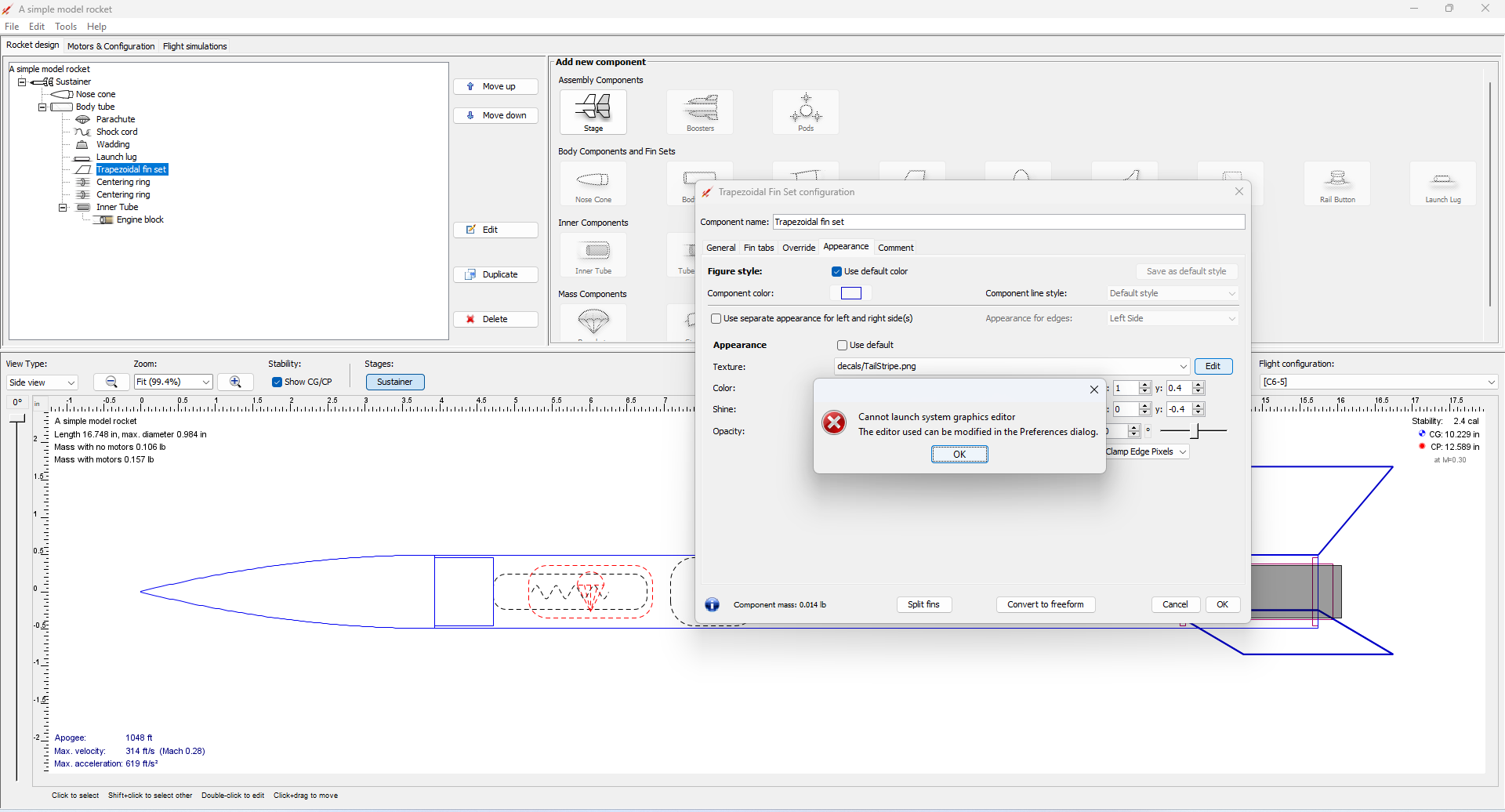Add a Launch Lug component

pyautogui.click(x=1443, y=183)
